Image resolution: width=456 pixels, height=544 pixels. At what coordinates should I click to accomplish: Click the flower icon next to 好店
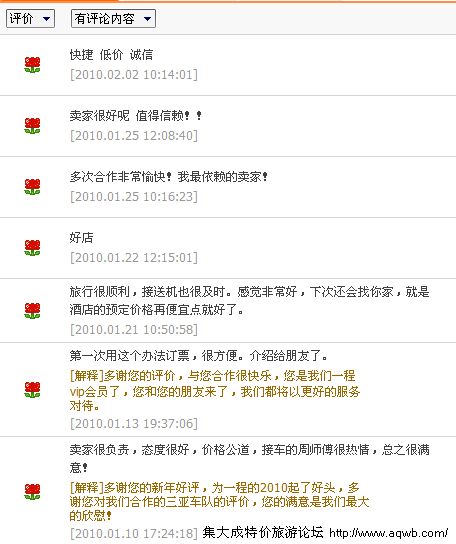(x=32, y=248)
